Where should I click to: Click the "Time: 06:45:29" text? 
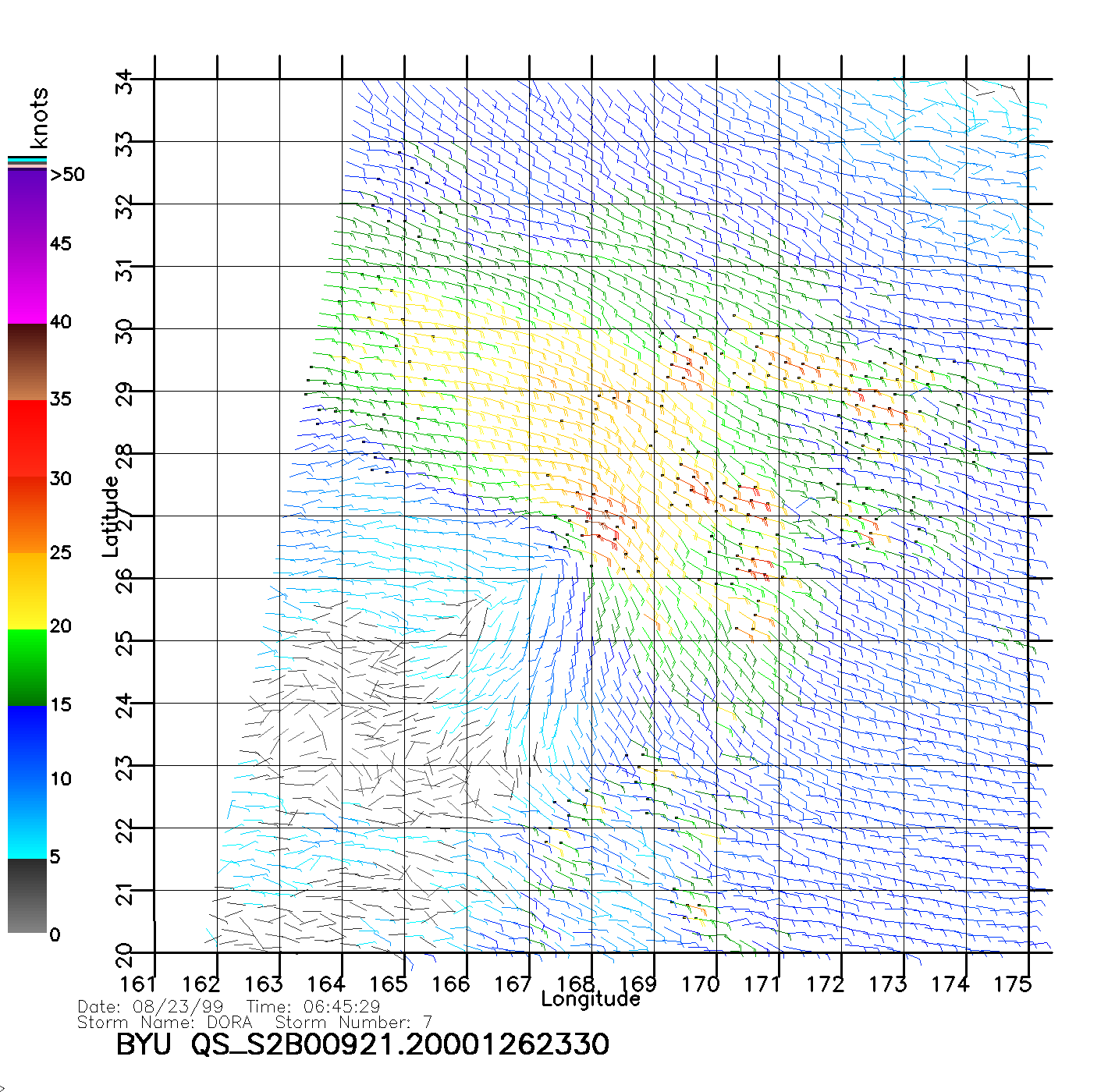313,1007
